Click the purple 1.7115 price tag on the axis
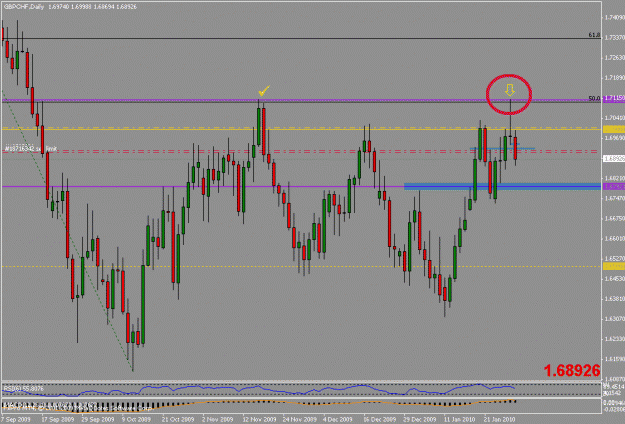 pos(614,98)
